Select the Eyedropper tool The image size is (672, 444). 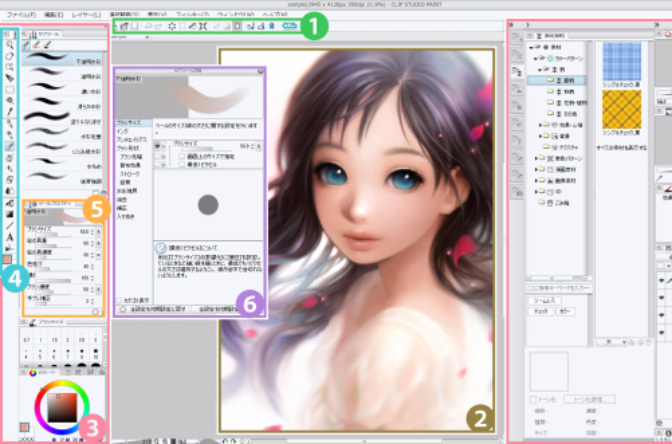pyautogui.click(x=9, y=112)
